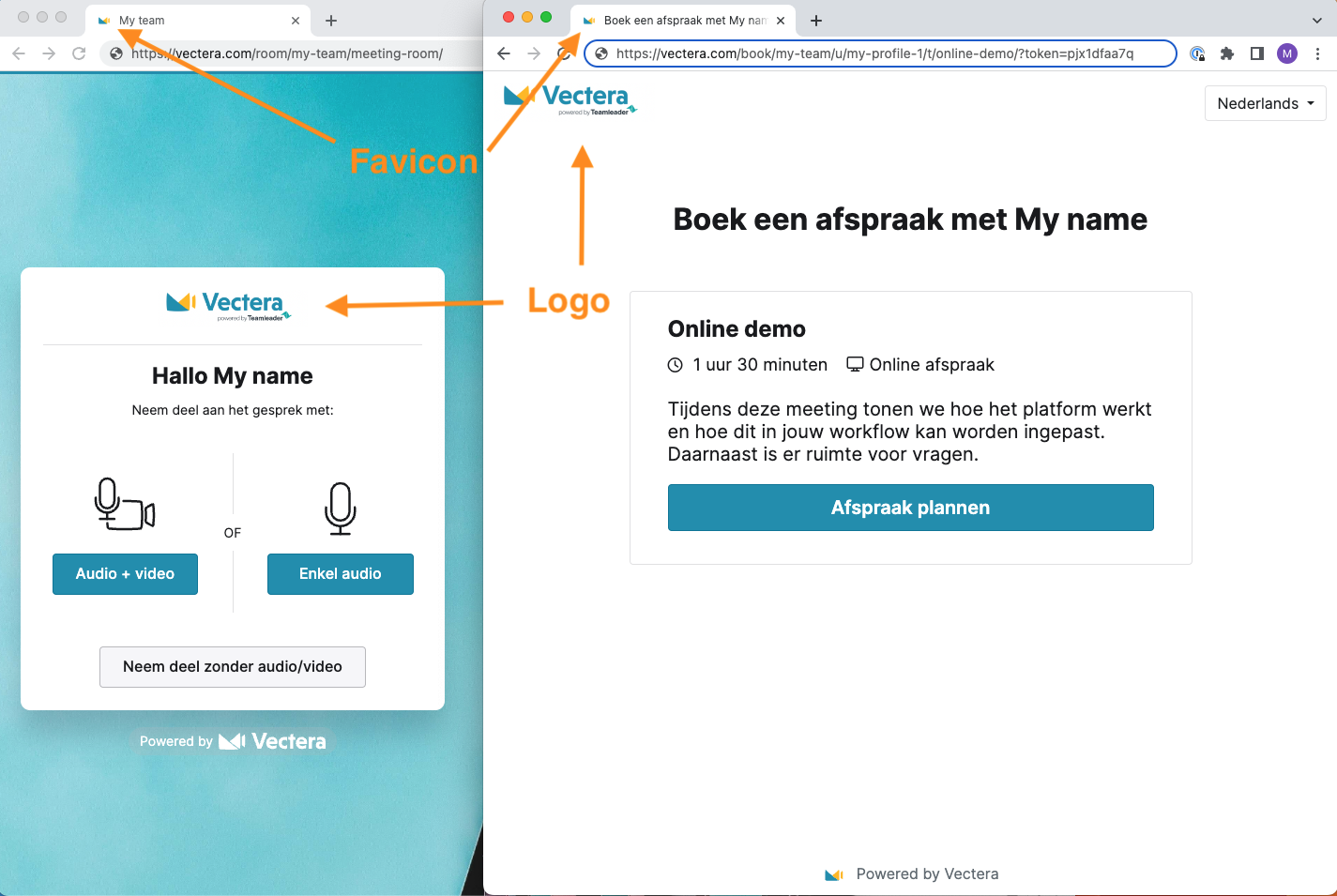This screenshot has width=1337, height=896.
Task: Click the clock icon beside duration
Action: pos(675,365)
